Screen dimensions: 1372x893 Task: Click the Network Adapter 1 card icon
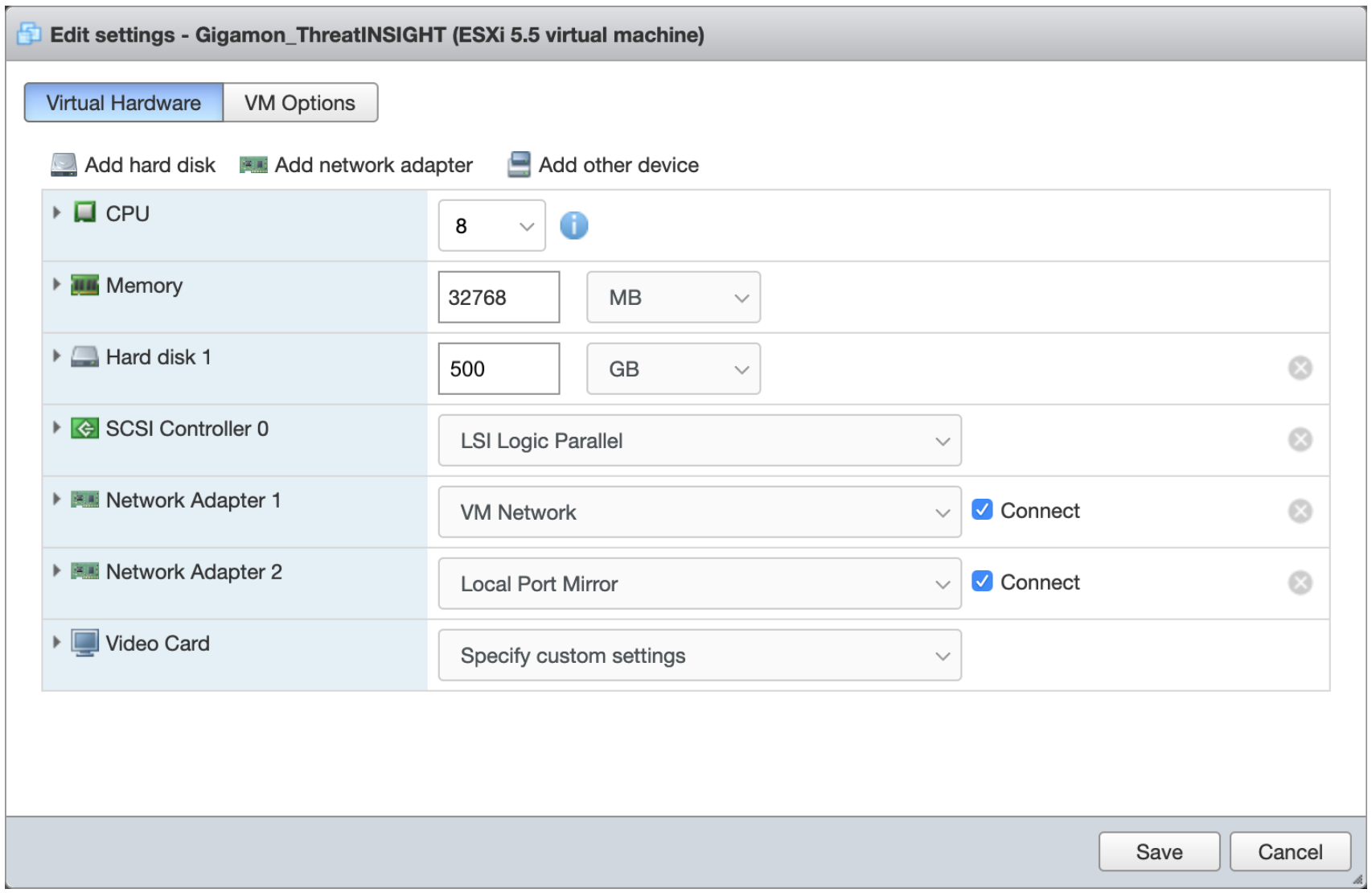click(x=84, y=500)
